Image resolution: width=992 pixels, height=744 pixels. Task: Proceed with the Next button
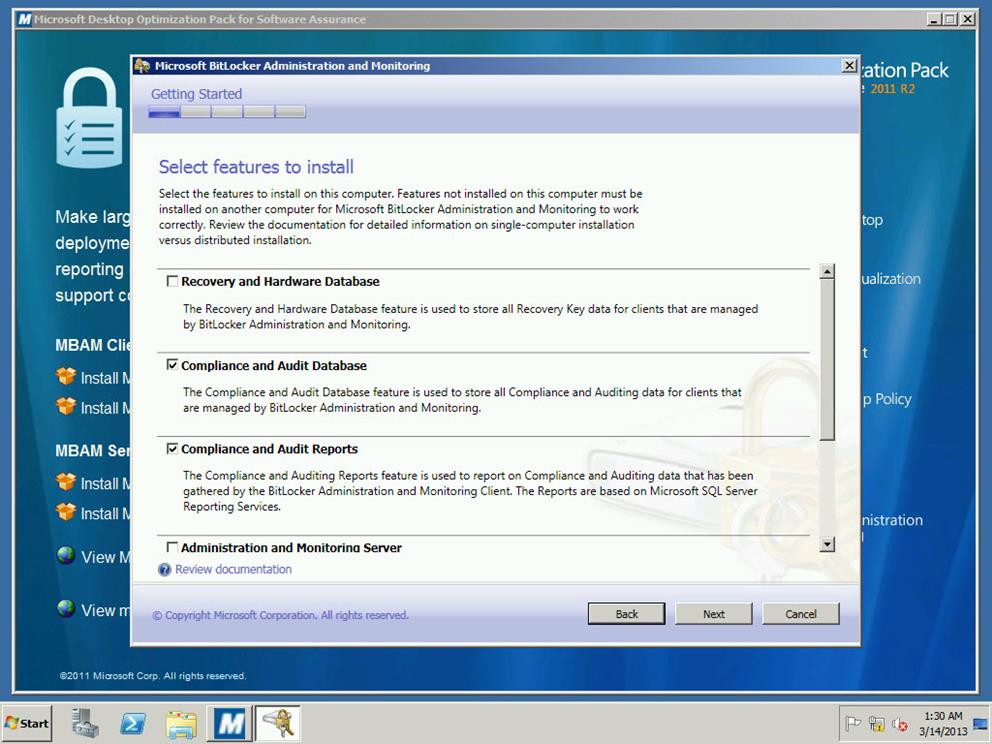[x=714, y=614]
